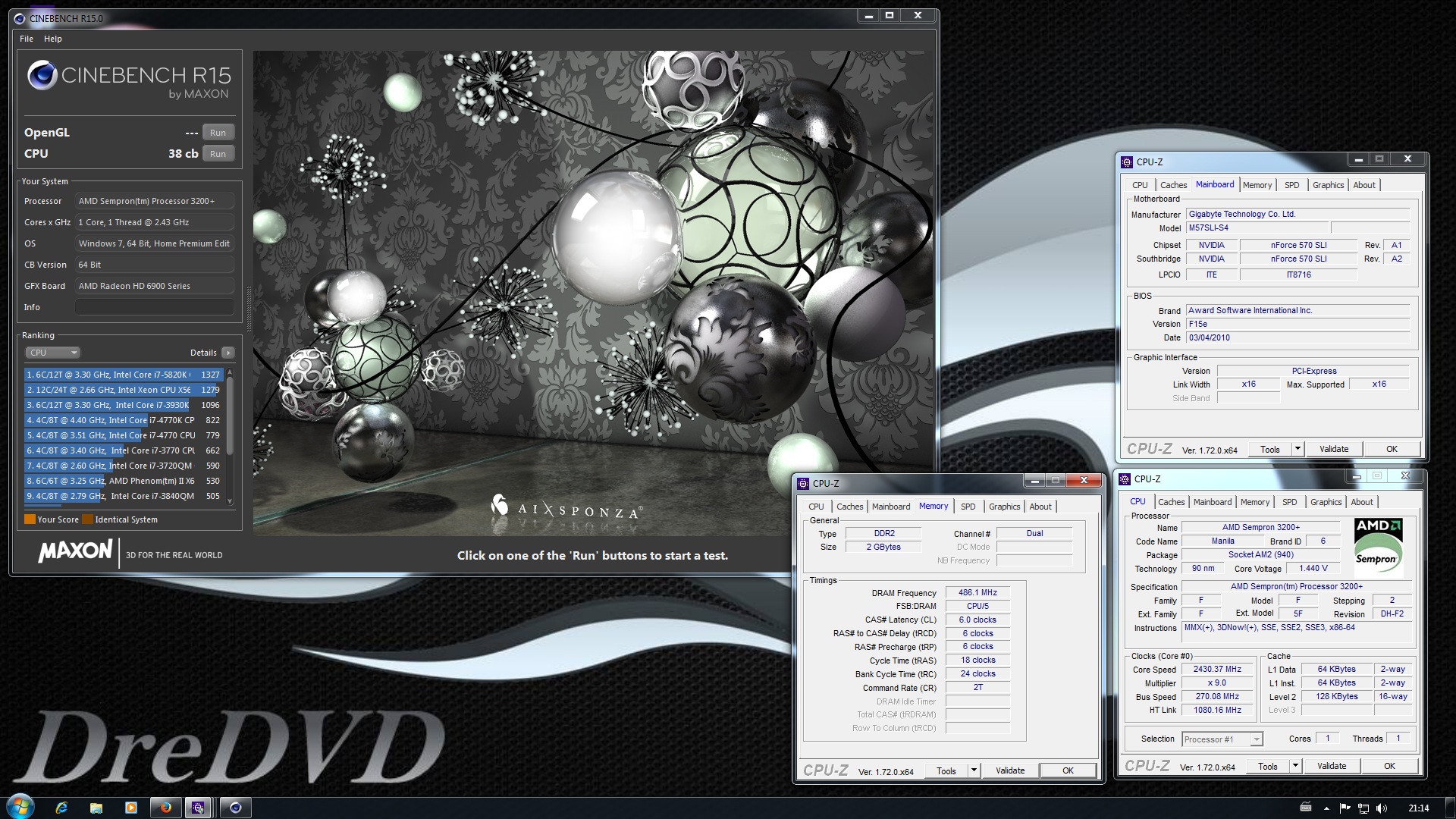Open the Processor #1 selection dropdown
Screen dimensions: 1456x819
coord(1222,739)
